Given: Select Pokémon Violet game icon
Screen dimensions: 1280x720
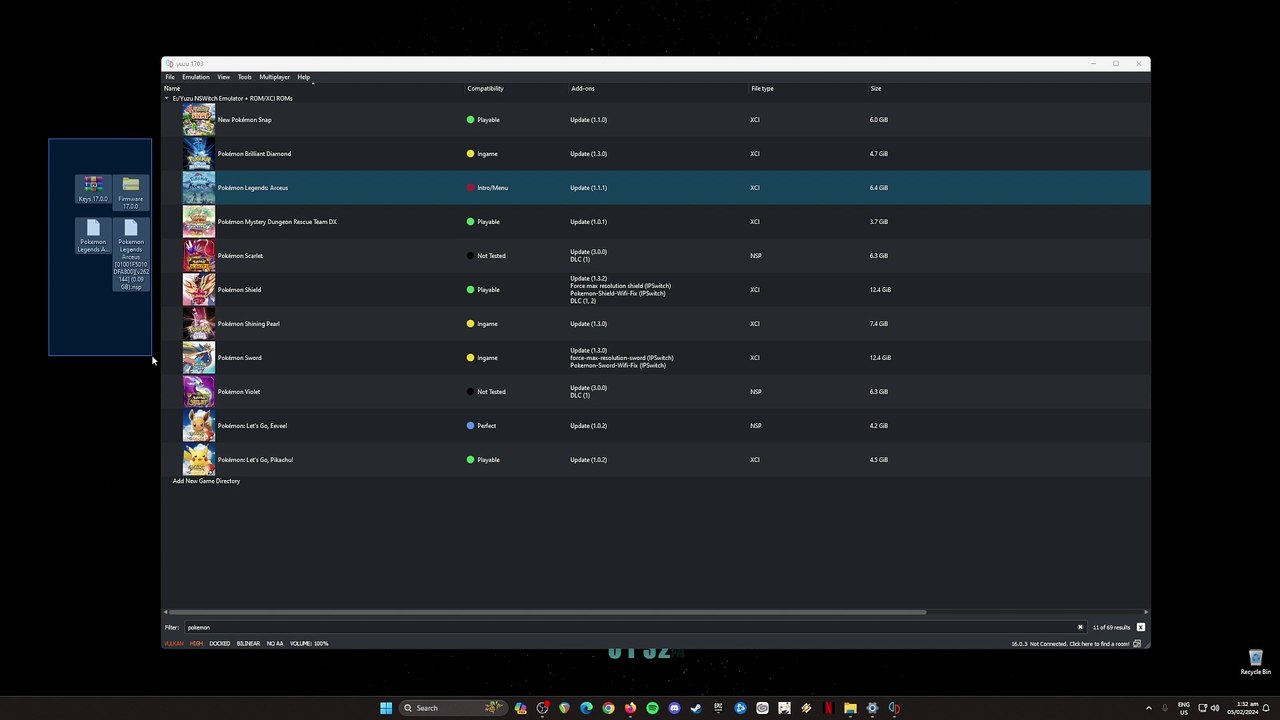Looking at the screenshot, I should pyautogui.click(x=198, y=392).
